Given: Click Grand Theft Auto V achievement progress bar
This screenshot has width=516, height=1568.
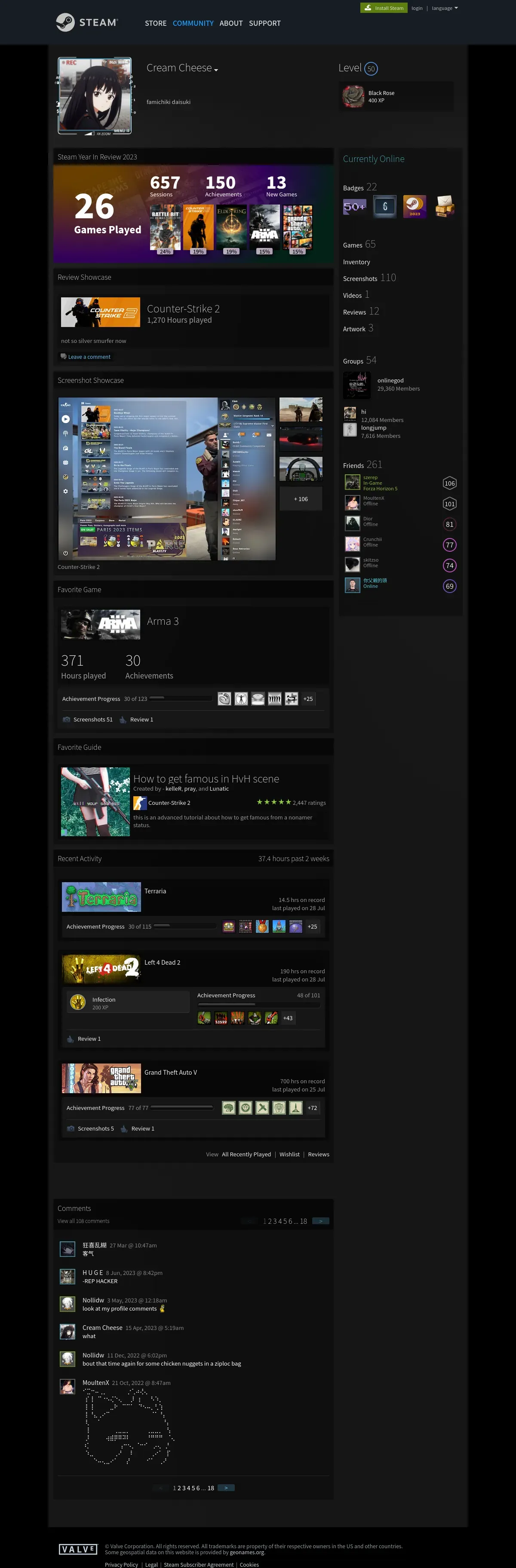Looking at the screenshot, I should [182, 1107].
